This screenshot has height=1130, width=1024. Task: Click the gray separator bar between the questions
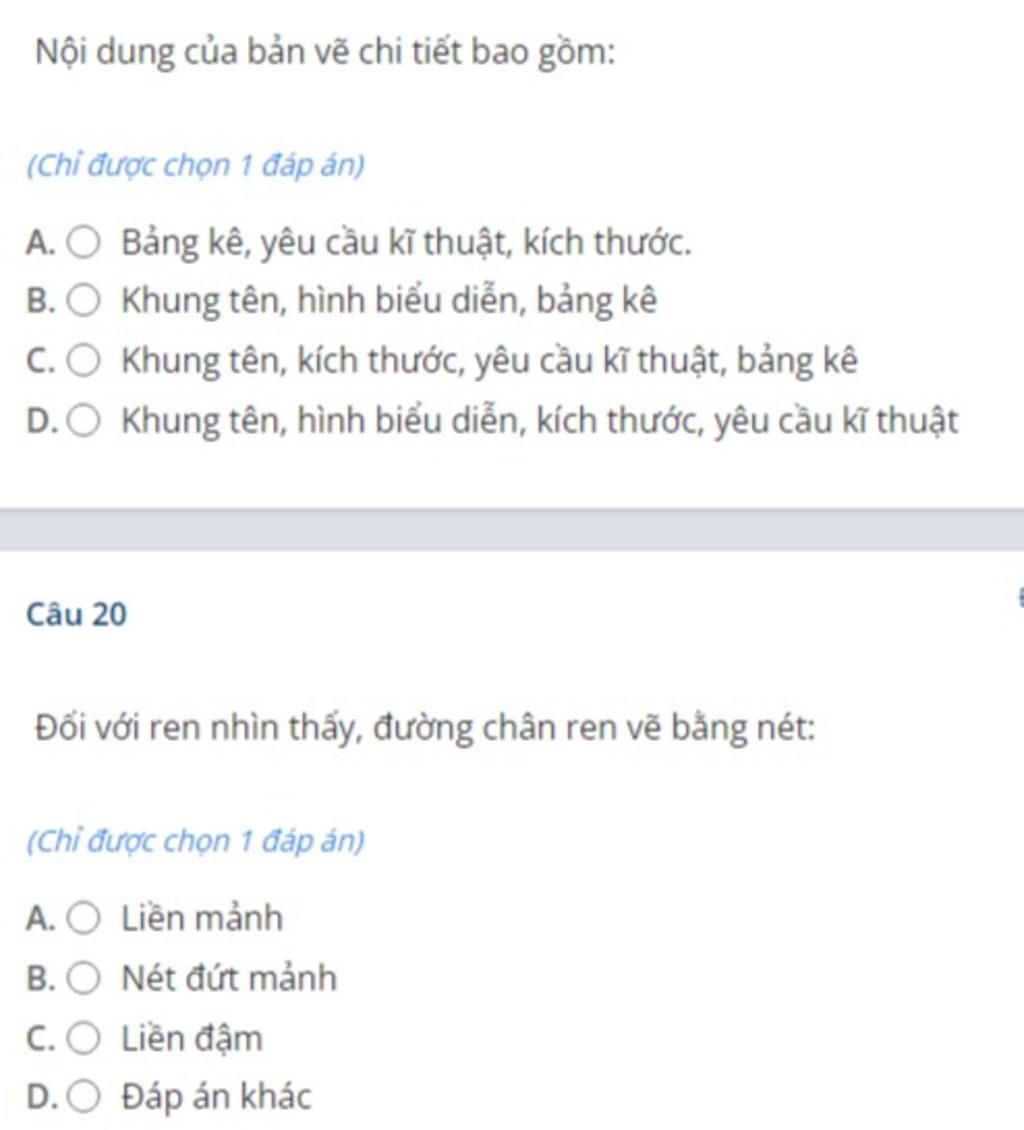coord(512,530)
